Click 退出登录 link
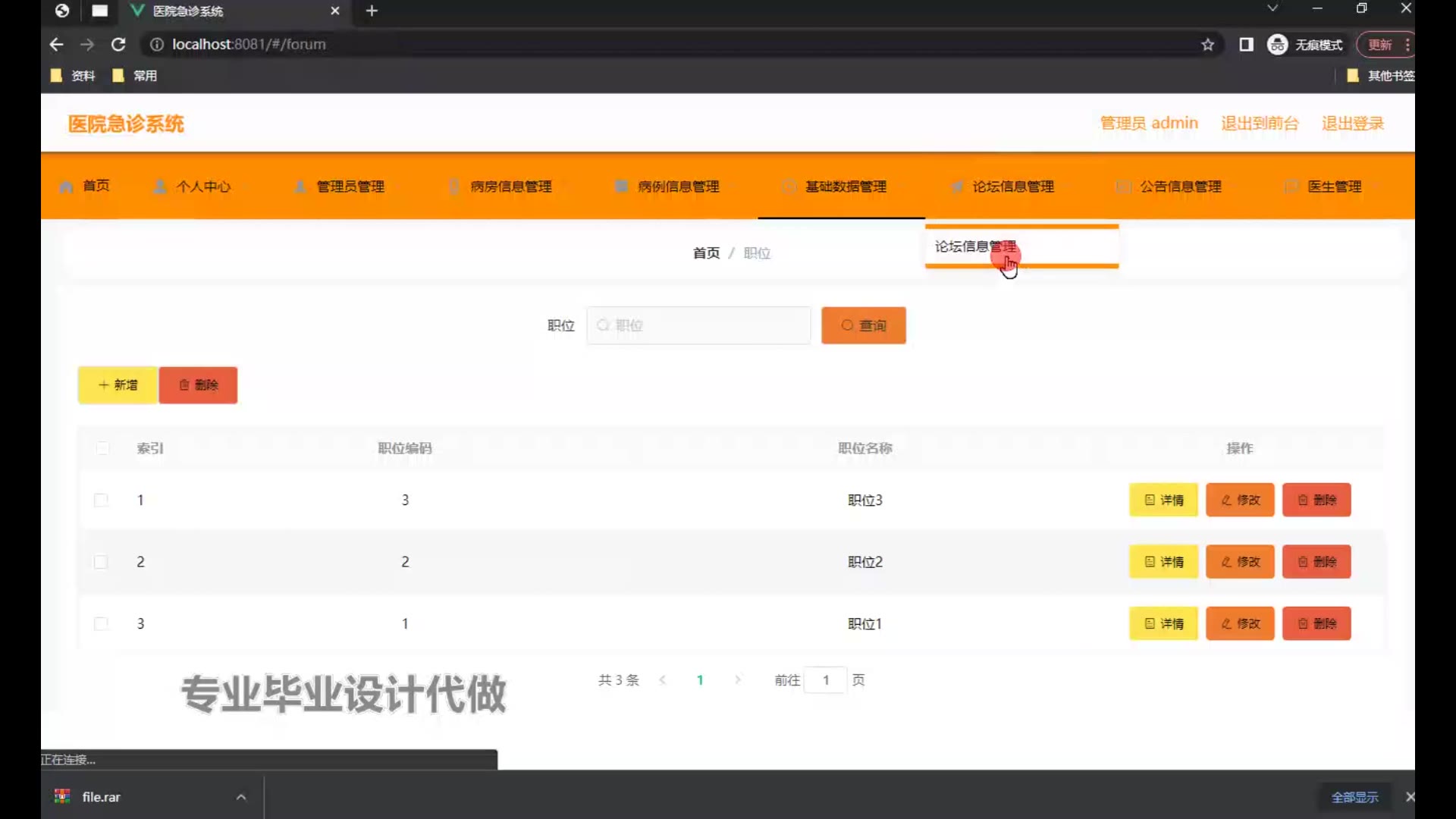The image size is (1456, 819). (x=1352, y=124)
